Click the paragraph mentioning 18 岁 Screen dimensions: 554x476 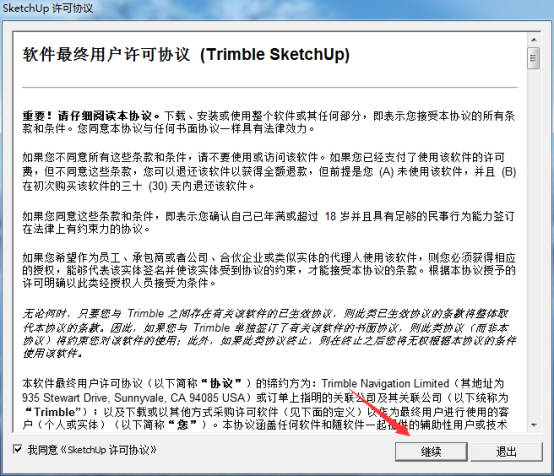point(269,222)
